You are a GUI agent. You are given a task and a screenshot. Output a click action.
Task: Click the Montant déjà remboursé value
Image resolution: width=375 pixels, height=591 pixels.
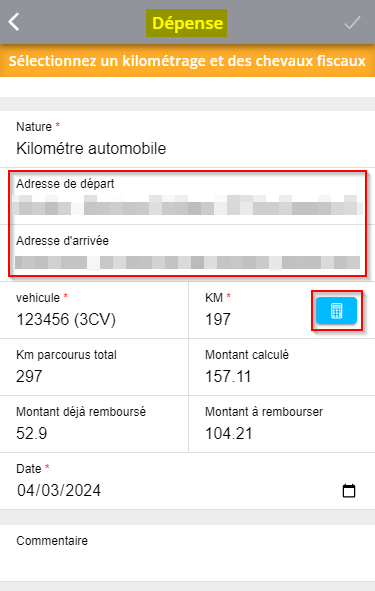pyautogui.click(x=32, y=433)
